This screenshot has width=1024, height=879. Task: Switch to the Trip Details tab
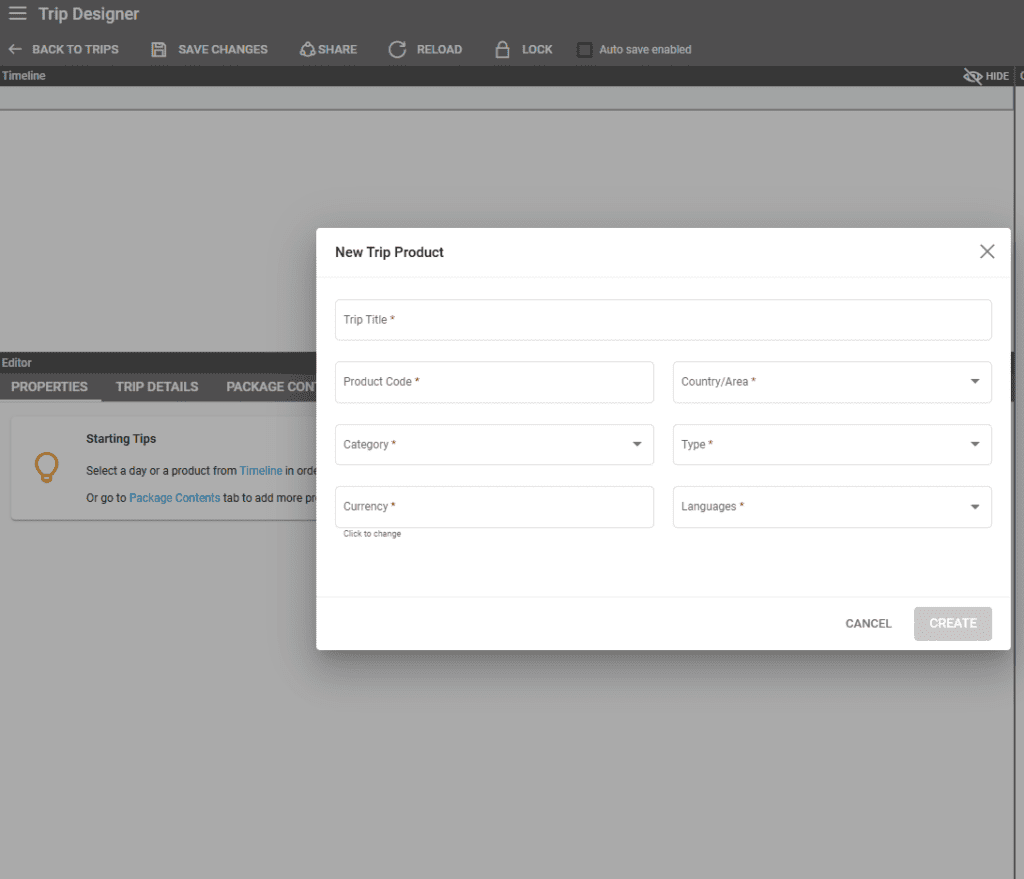point(157,387)
